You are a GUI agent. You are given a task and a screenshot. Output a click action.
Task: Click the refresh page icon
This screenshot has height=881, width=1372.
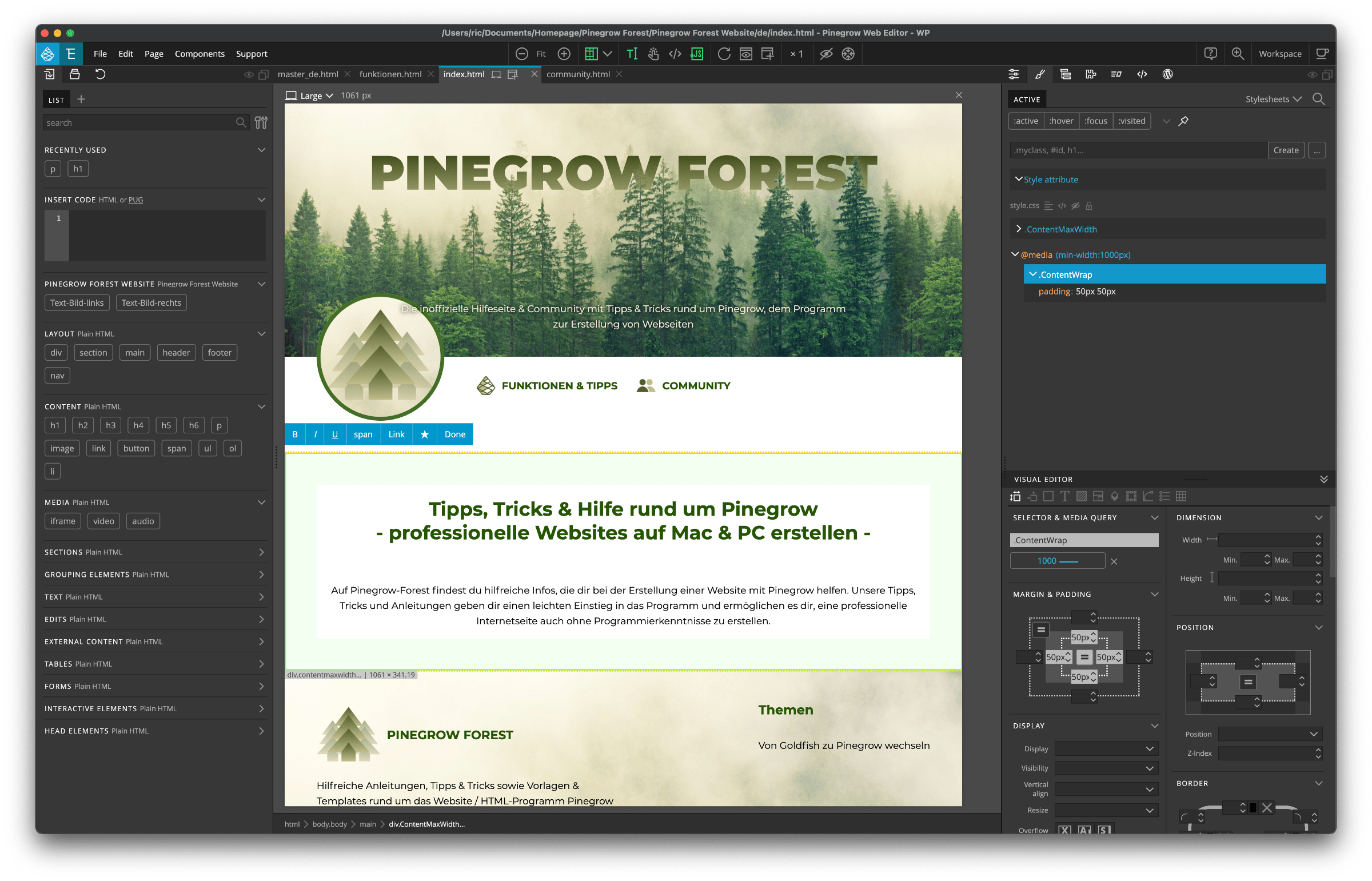[x=724, y=54]
